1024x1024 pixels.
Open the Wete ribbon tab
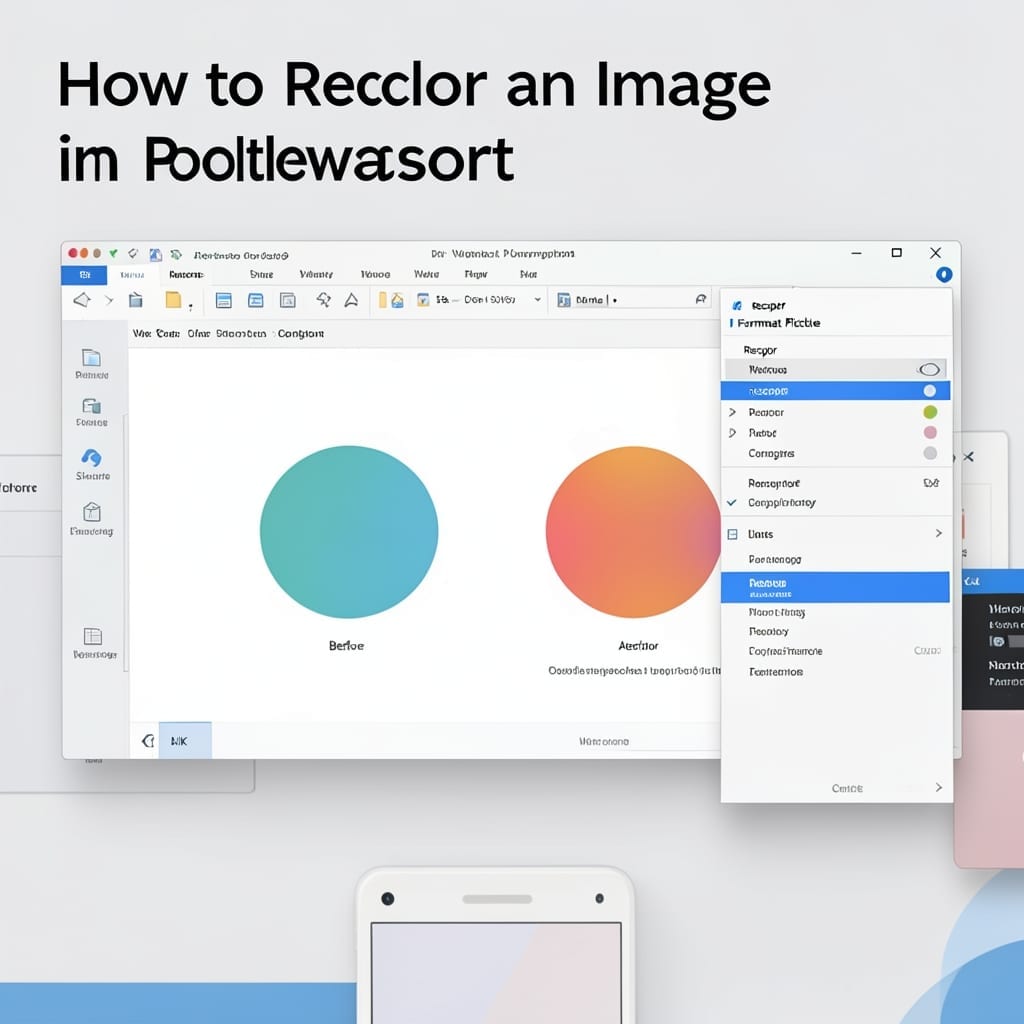426,274
